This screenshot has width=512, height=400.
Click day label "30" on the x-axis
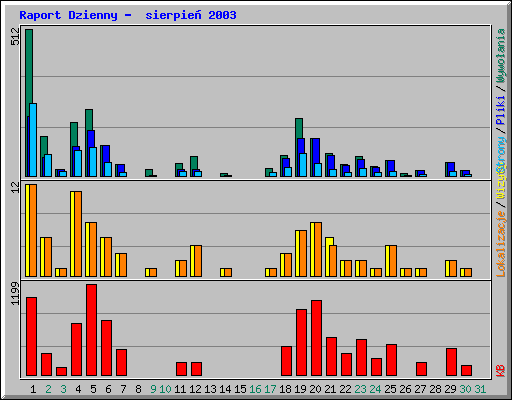[x=465, y=389]
